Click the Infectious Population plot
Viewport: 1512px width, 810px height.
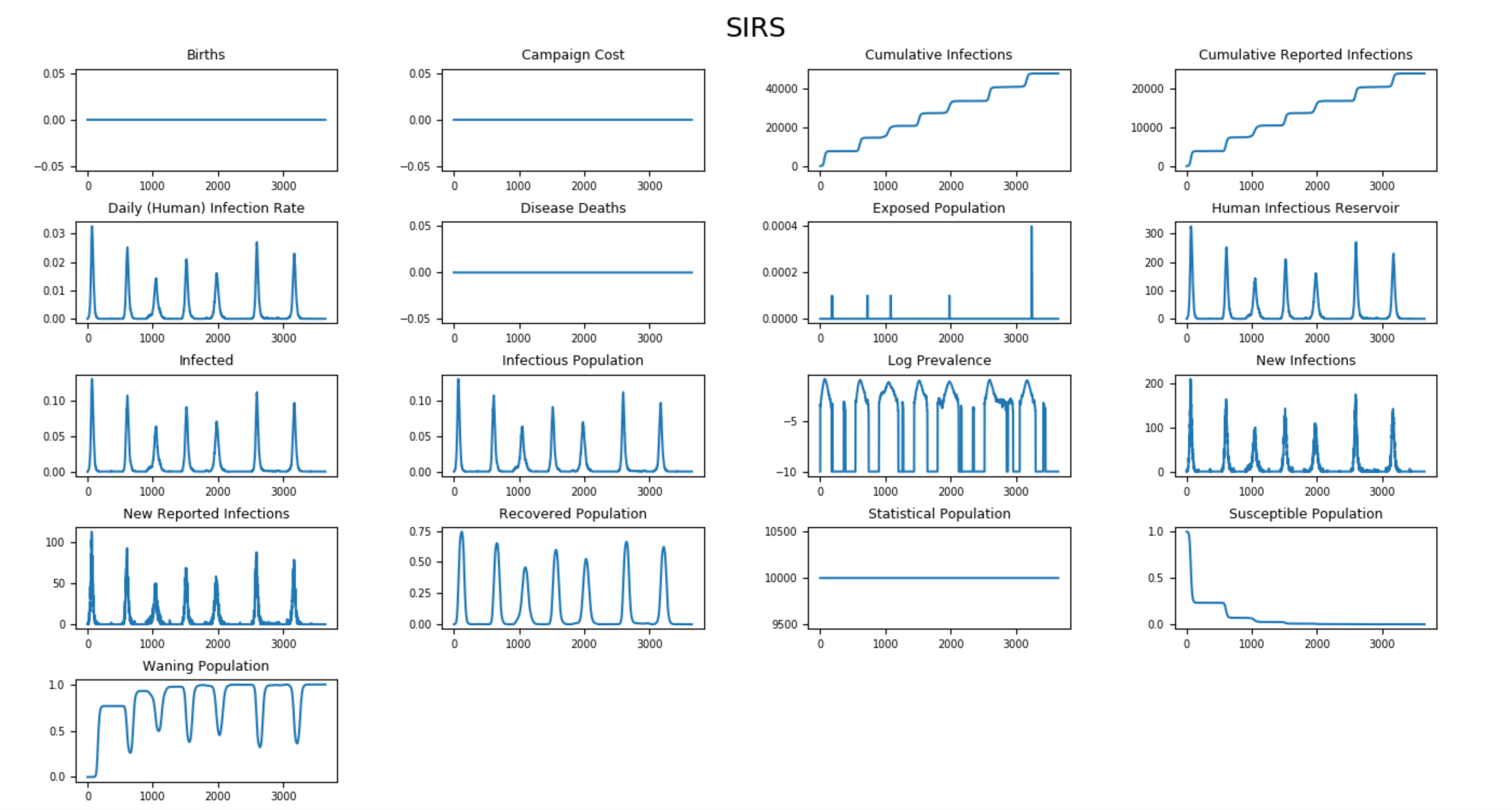point(572,426)
